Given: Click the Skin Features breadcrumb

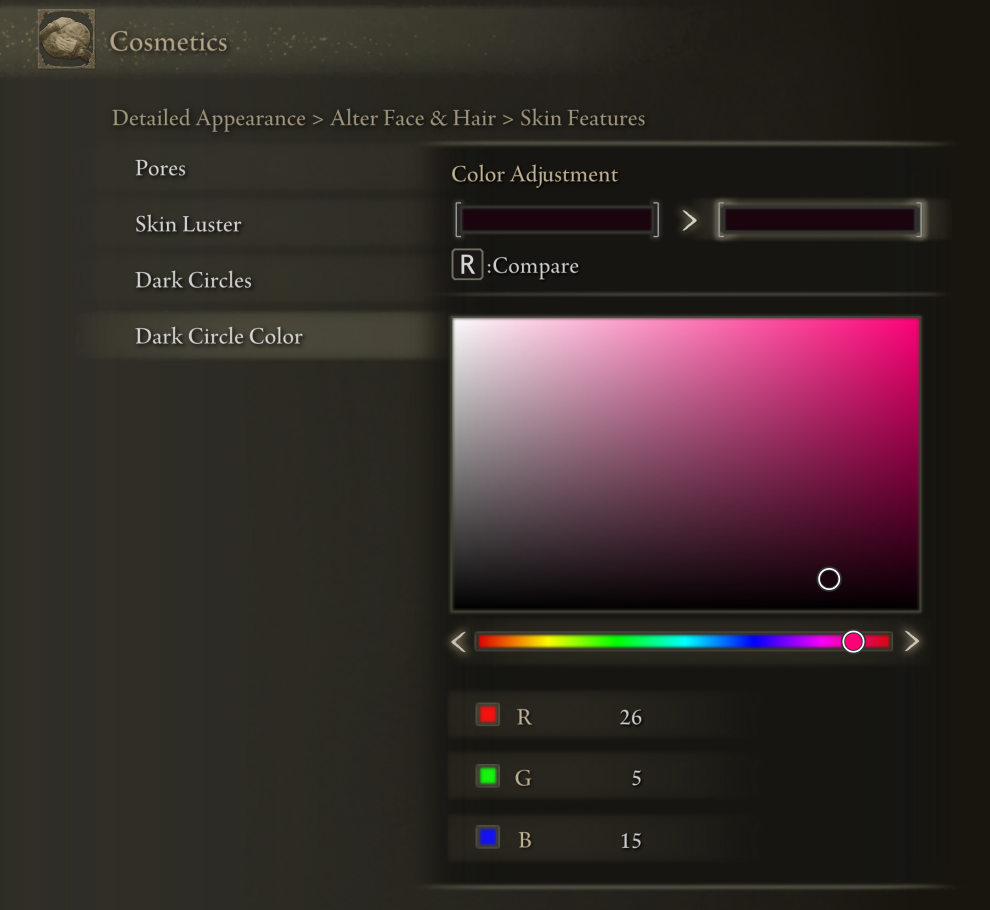Looking at the screenshot, I should 583,118.
